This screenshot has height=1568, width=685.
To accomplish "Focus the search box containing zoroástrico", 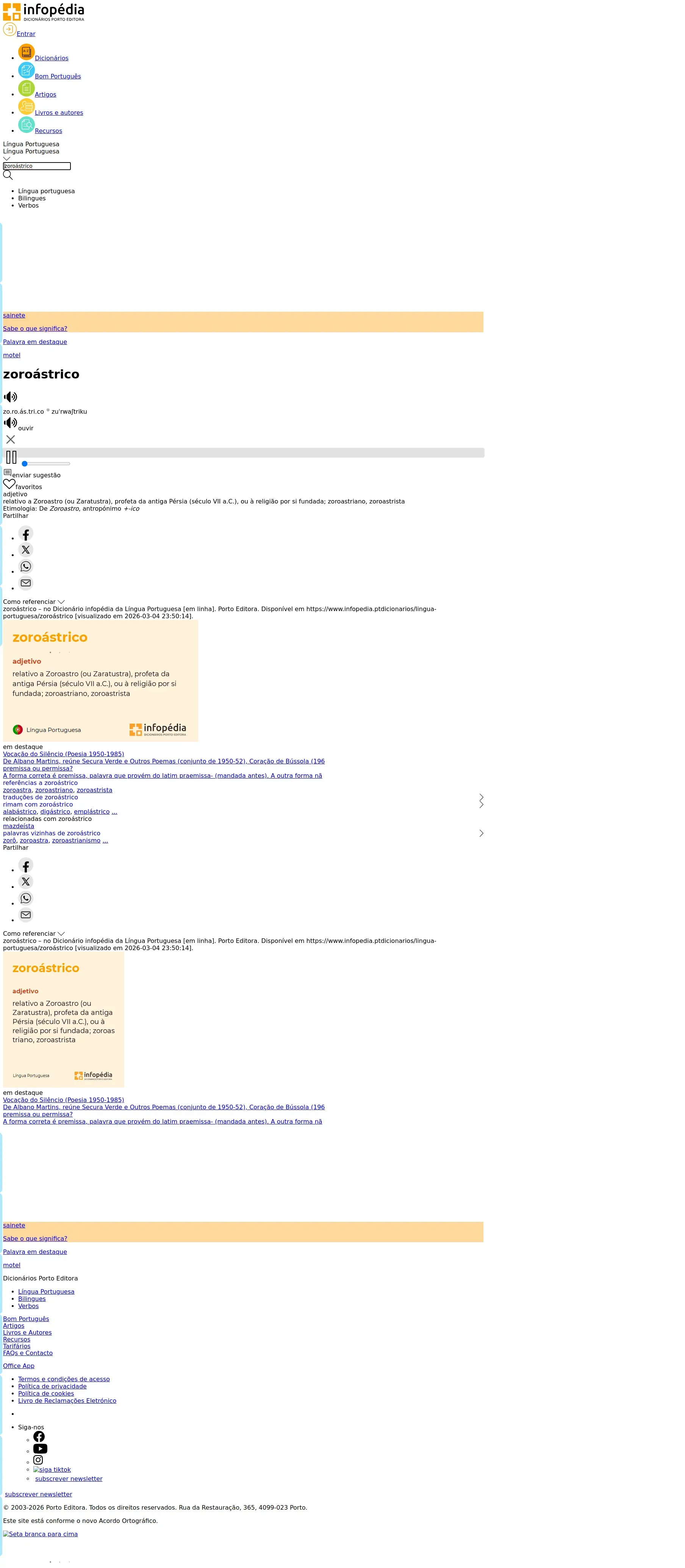I will tap(36, 166).
